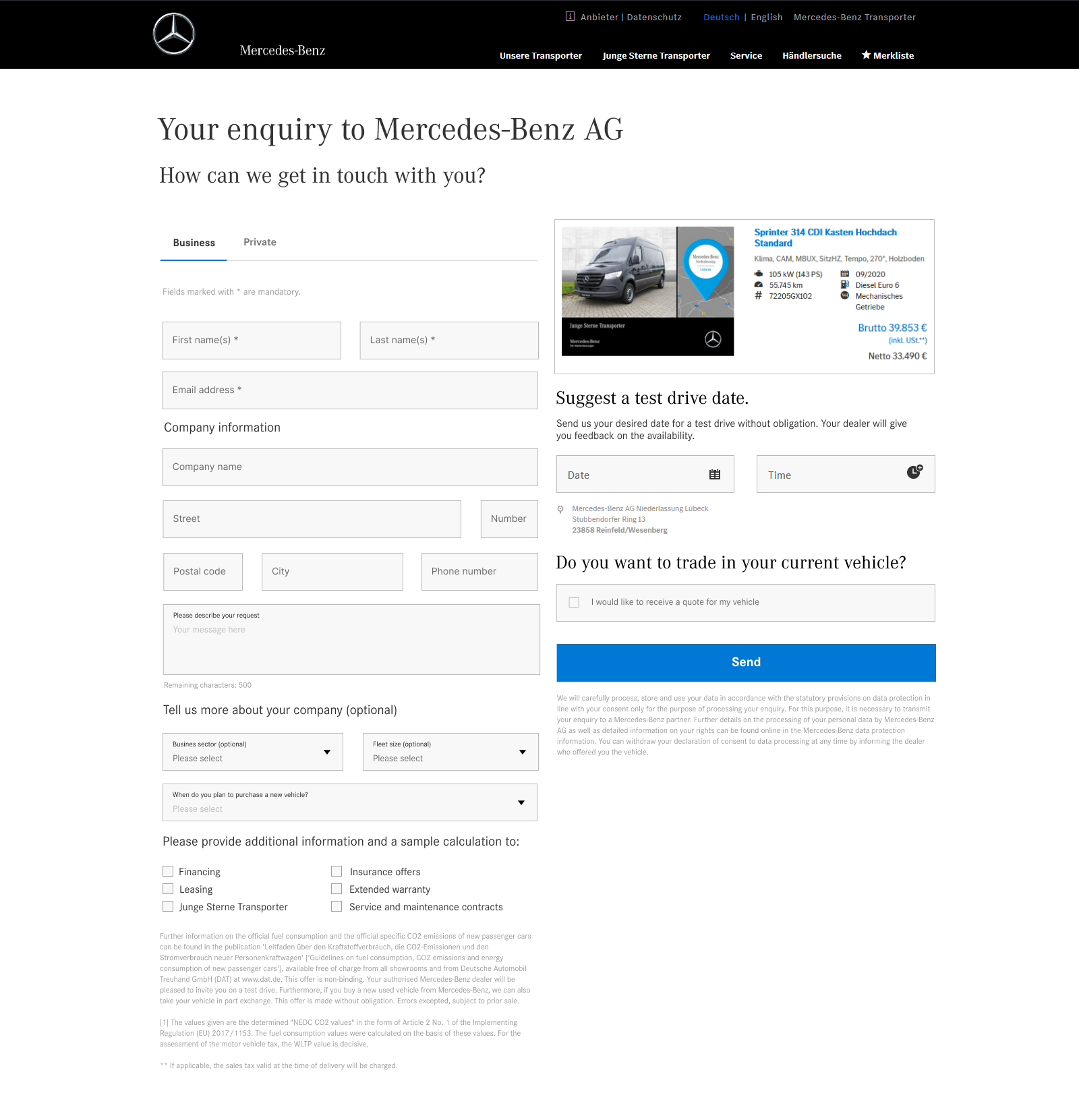Open the calendar icon in the Date field
Screen dimensions: 1079x1120
pos(715,475)
